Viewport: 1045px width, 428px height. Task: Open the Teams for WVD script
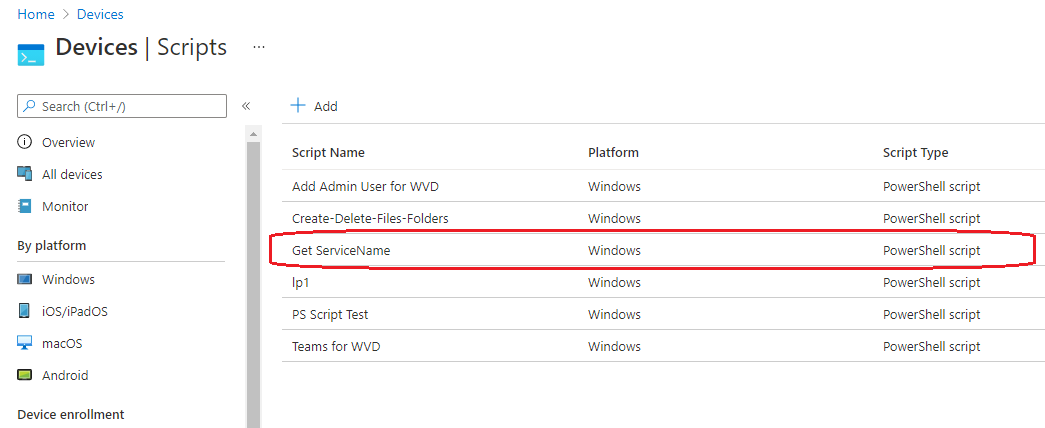(337, 347)
